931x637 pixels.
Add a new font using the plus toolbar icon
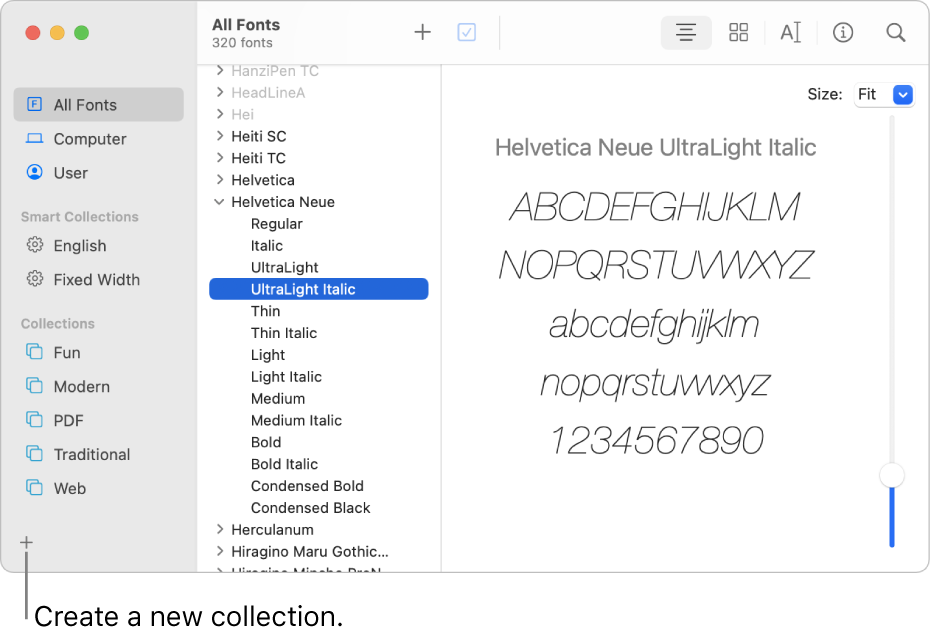pos(421,31)
